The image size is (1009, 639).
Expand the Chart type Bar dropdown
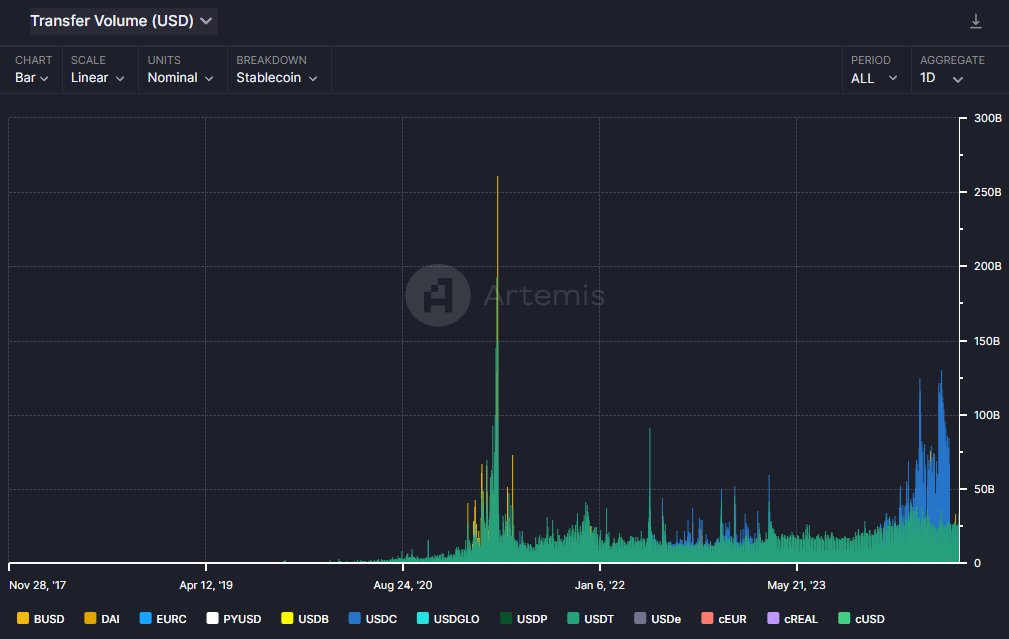(32, 78)
